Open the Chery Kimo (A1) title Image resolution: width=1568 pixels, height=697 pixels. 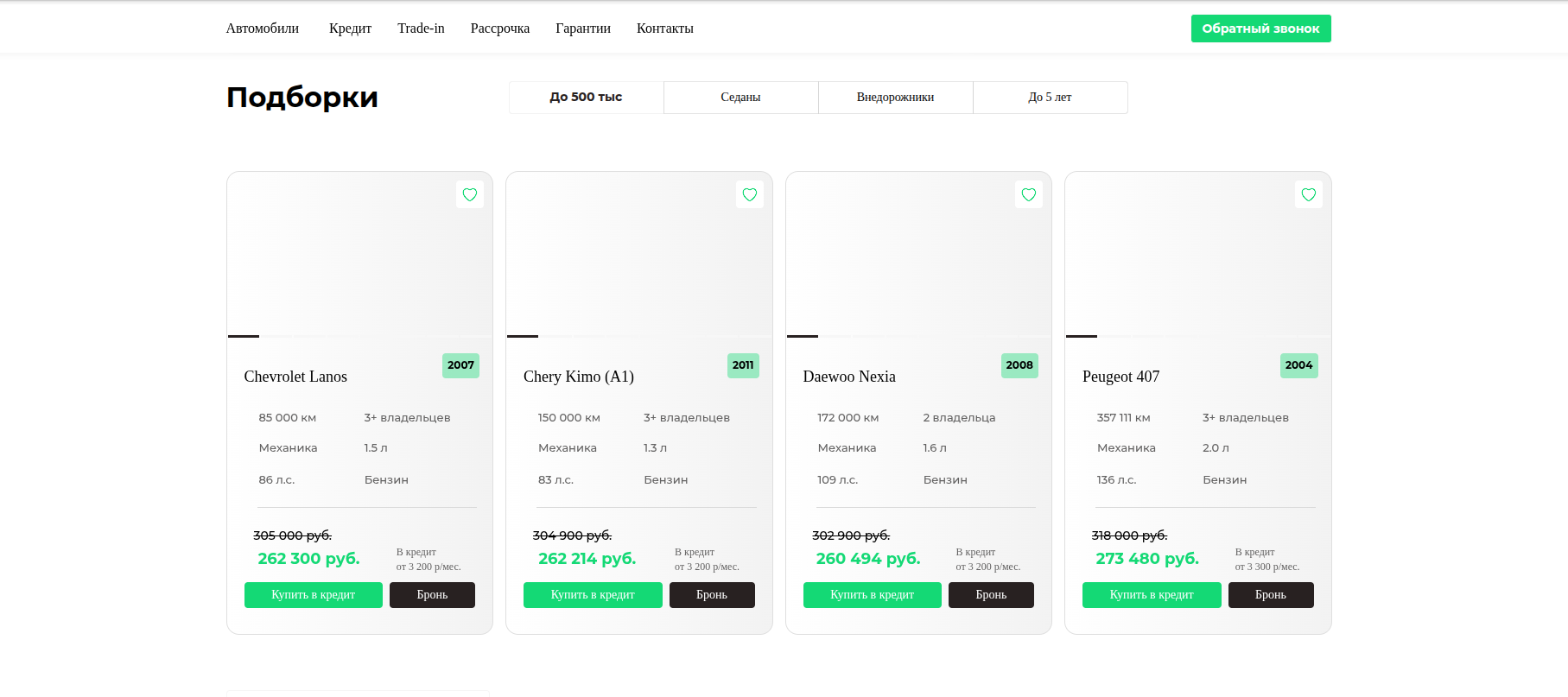pyautogui.click(x=579, y=377)
